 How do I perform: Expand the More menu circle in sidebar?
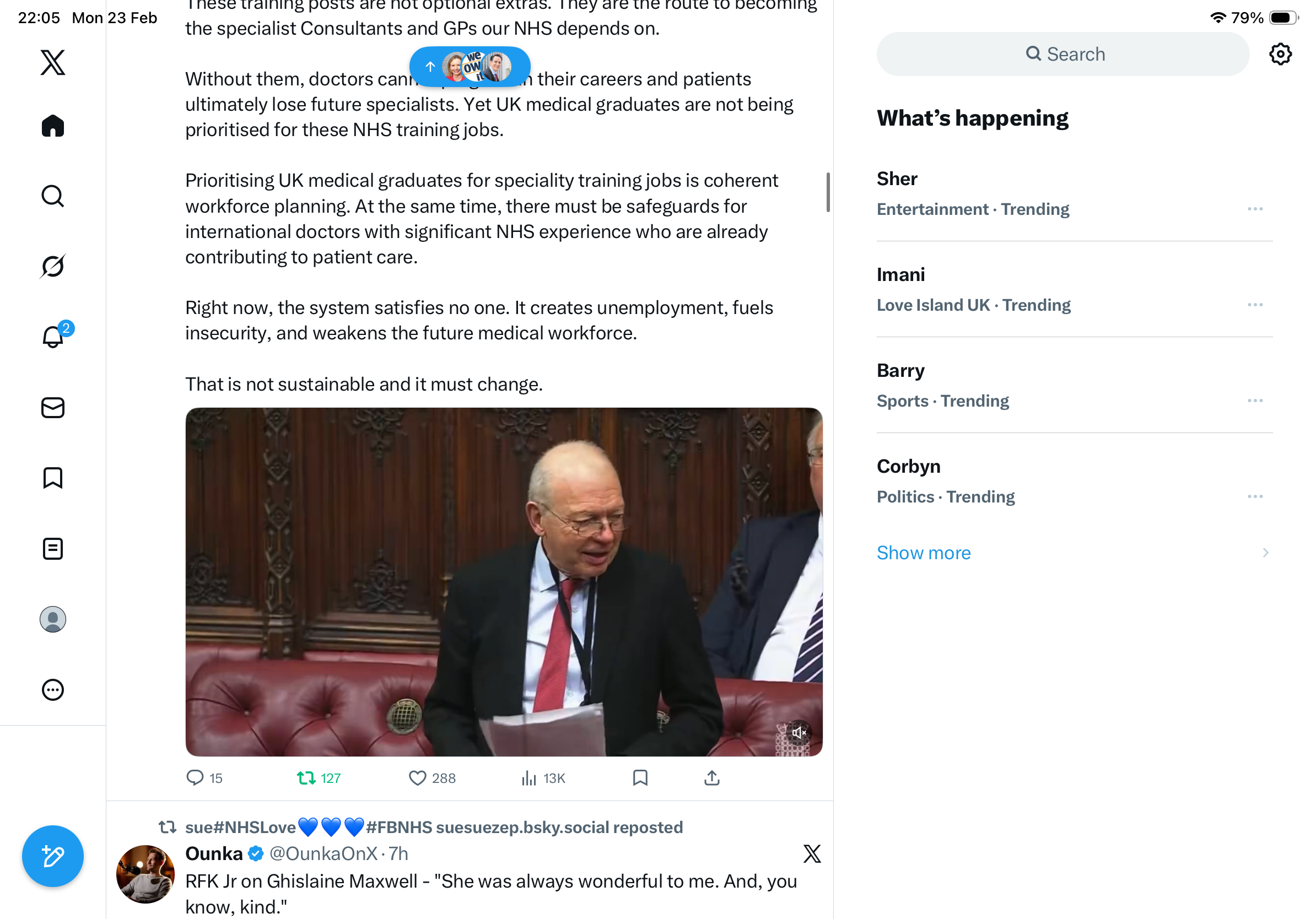(x=53, y=690)
